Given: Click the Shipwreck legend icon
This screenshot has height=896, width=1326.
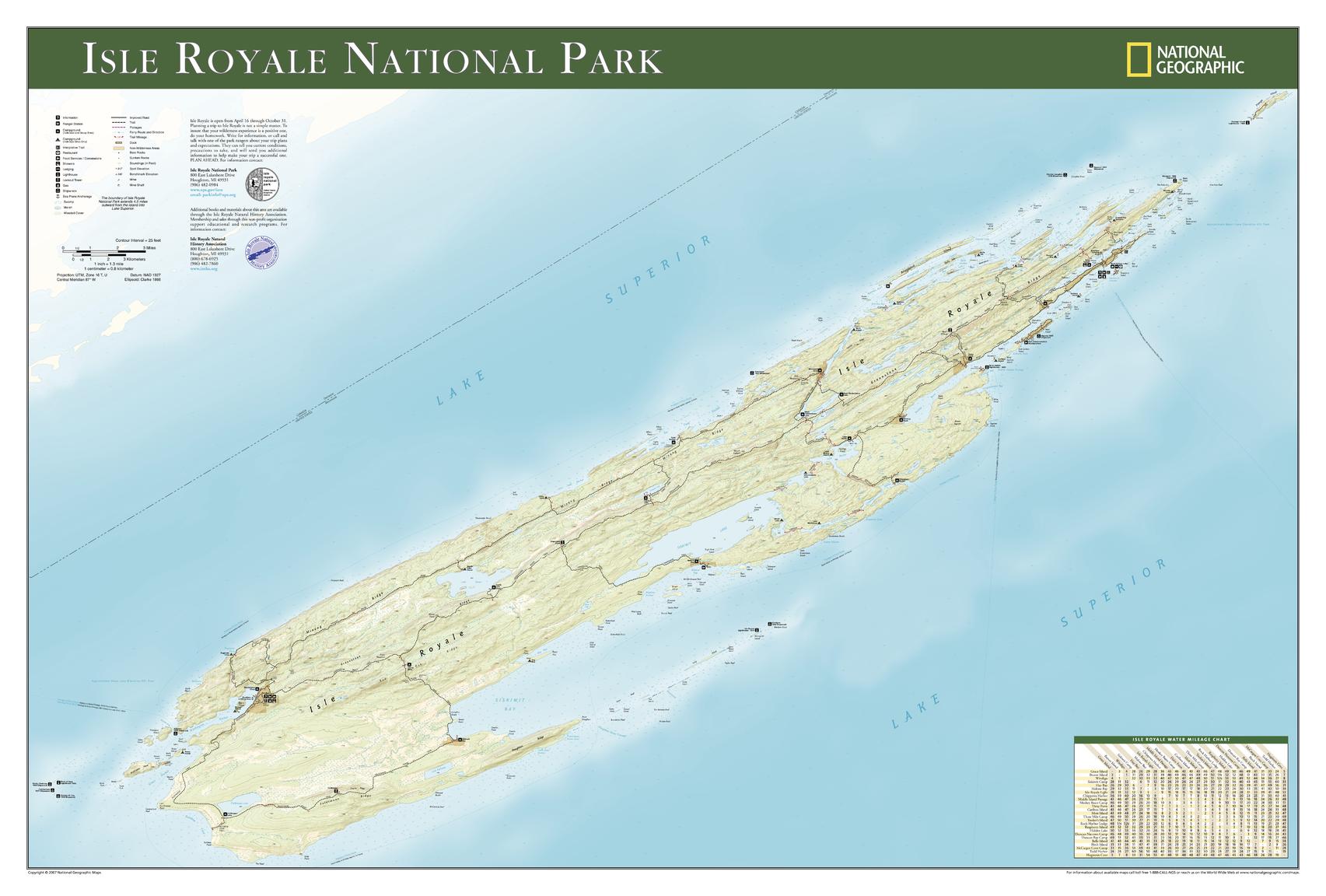Looking at the screenshot, I should (58, 191).
